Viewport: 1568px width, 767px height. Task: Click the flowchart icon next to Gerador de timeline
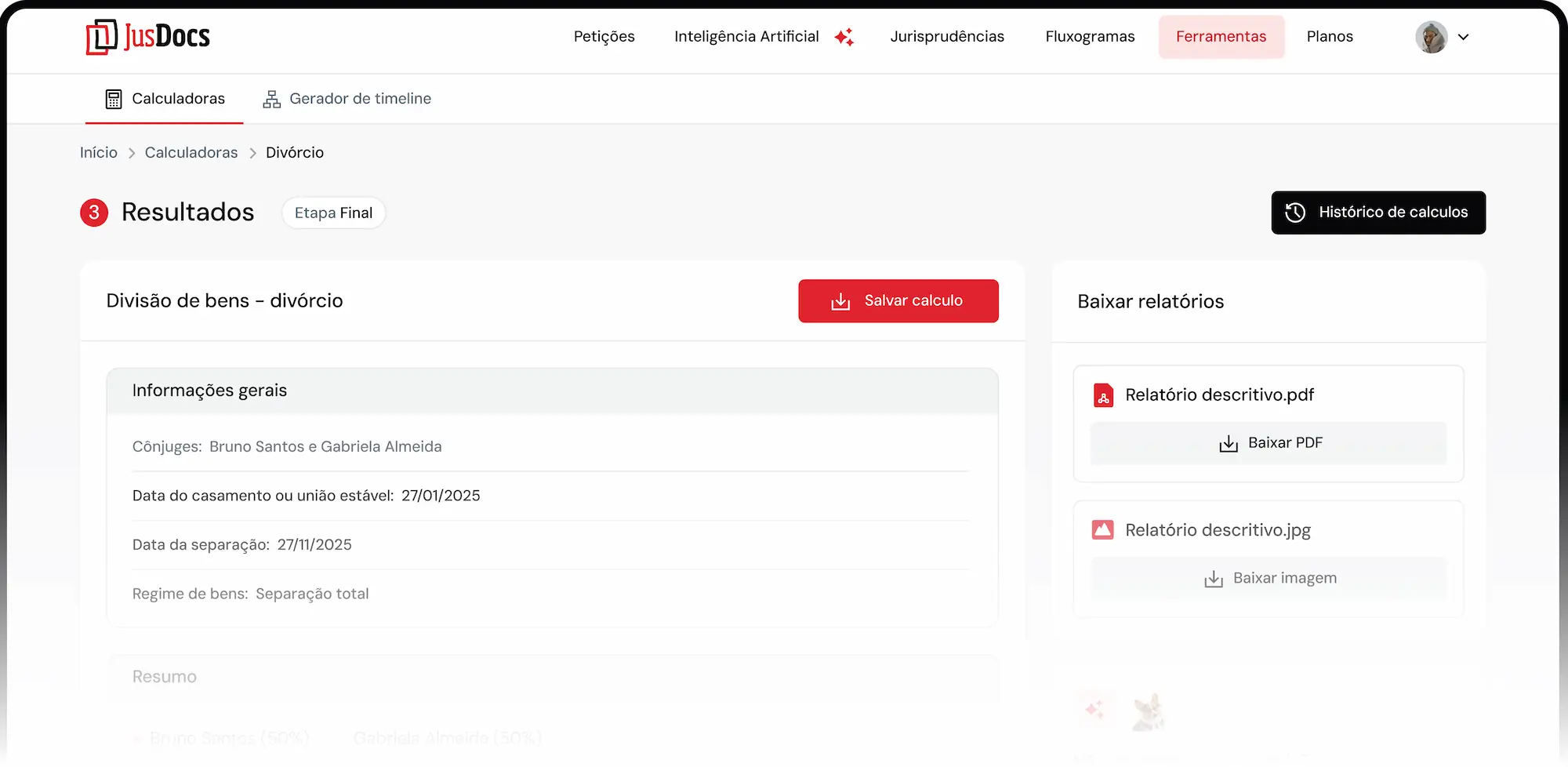(271, 99)
